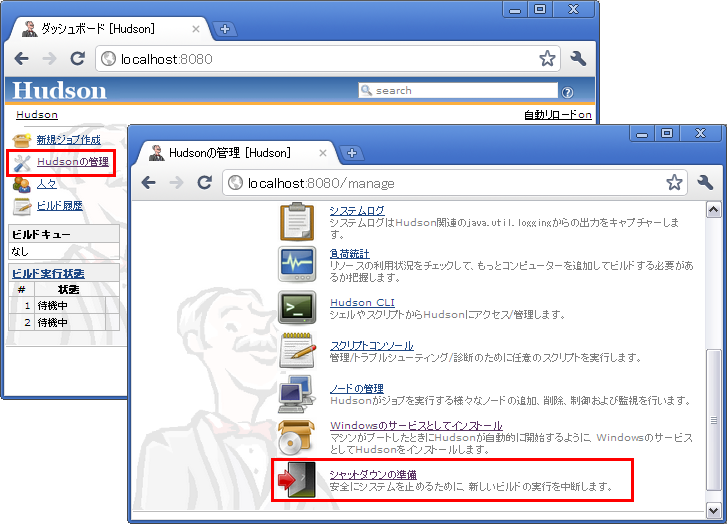The image size is (727, 524).
Task: Click the Hudsonの管理 sidebar link
Action: [x=73, y=161]
